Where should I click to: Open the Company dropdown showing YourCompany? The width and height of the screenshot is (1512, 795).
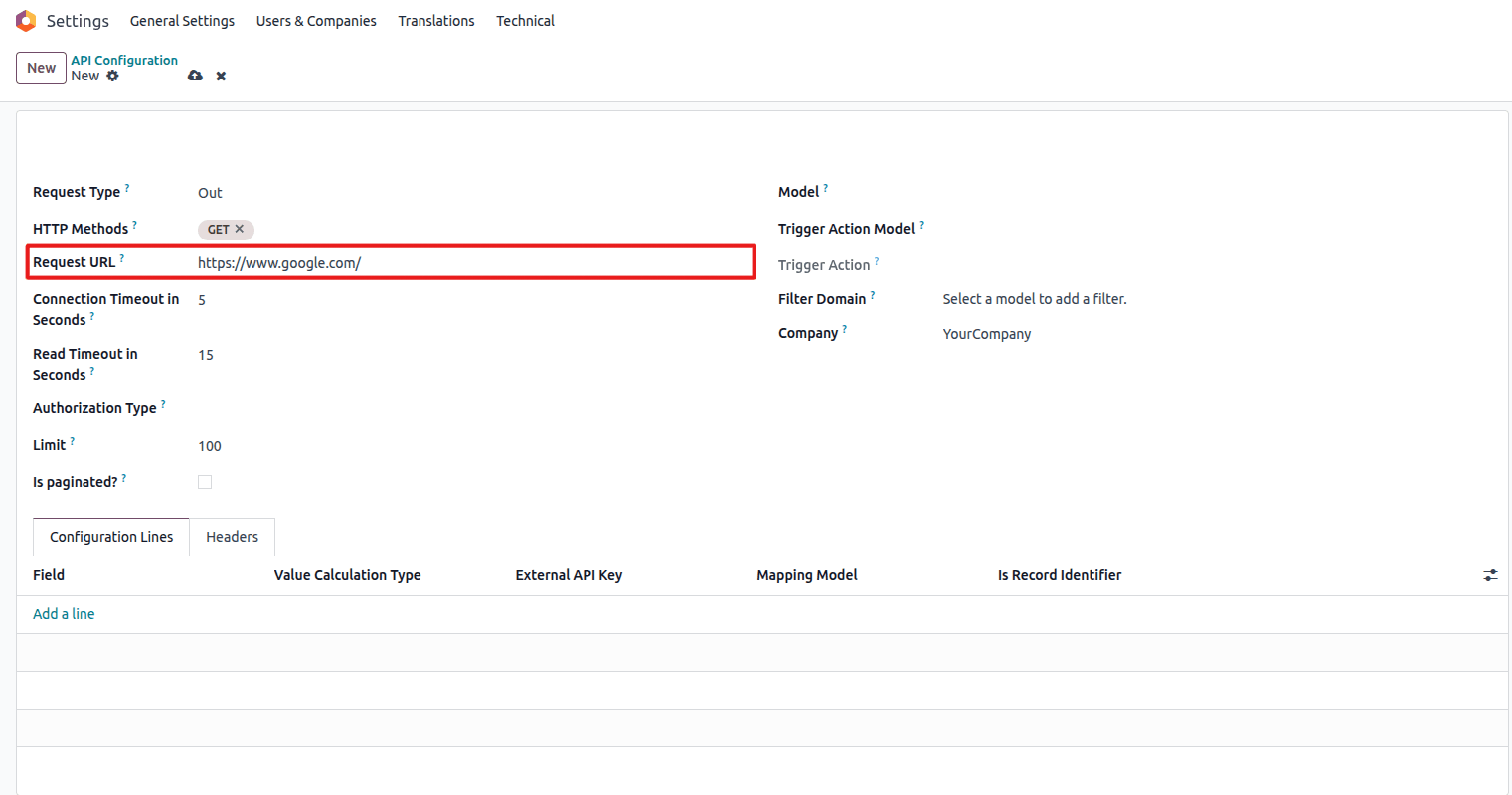coord(1213,334)
